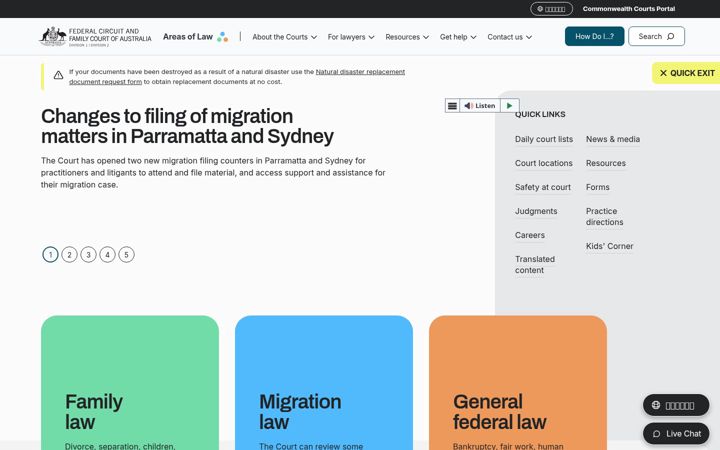This screenshot has width=720, height=450.
Task: Open the Kids' Corner quick link
Action: [609, 246]
